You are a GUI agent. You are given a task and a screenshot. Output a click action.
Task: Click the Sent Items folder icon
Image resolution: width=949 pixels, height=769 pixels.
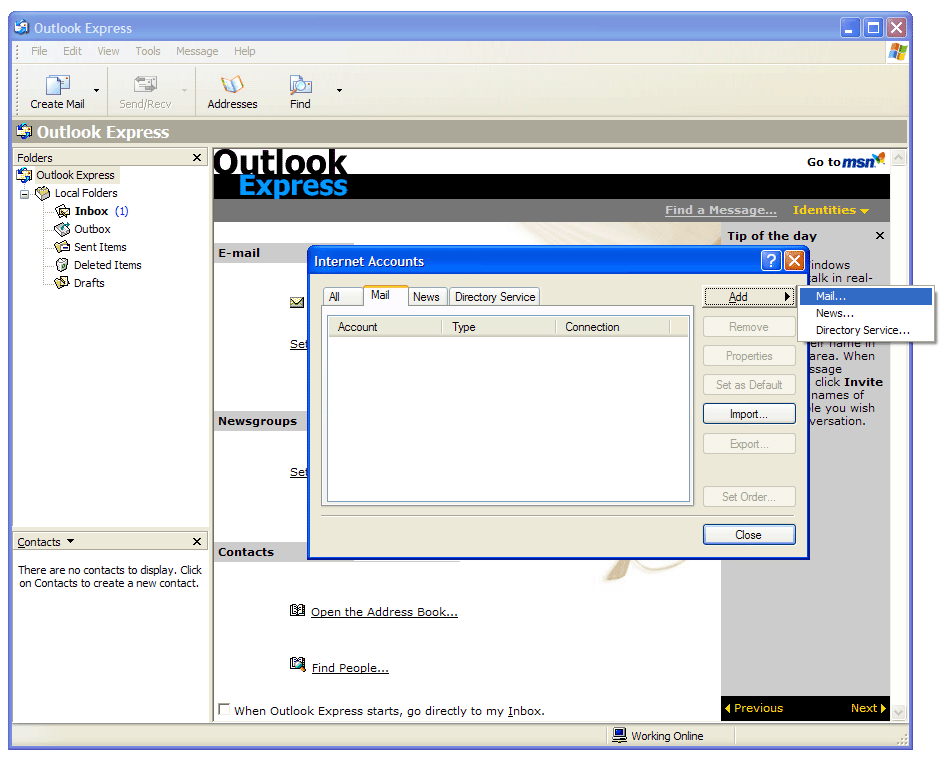62,247
